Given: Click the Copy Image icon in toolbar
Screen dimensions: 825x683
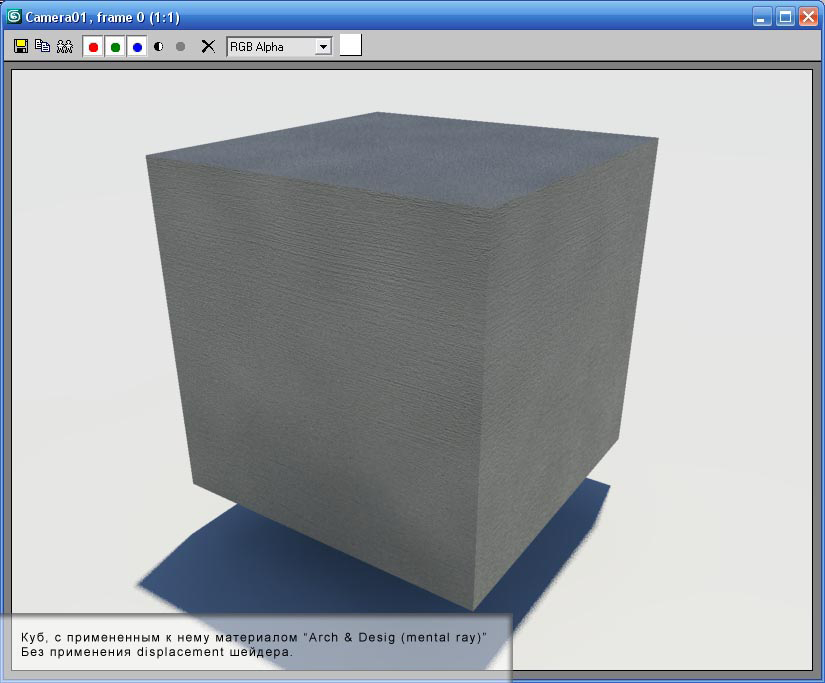Looking at the screenshot, I should 42,46.
